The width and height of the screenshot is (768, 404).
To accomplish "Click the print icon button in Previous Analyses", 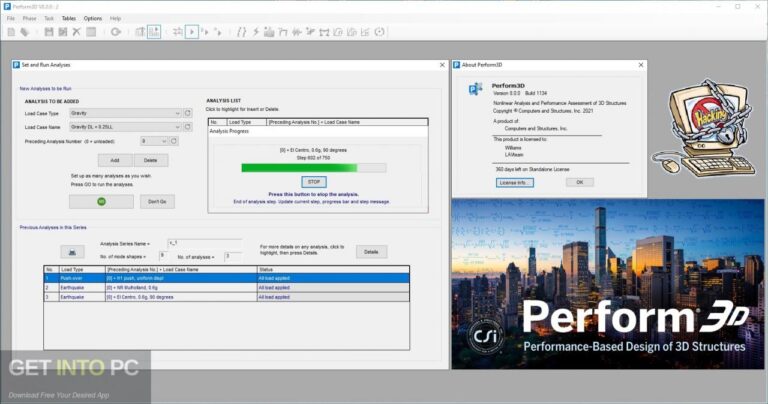I will pyautogui.click(x=72, y=252).
